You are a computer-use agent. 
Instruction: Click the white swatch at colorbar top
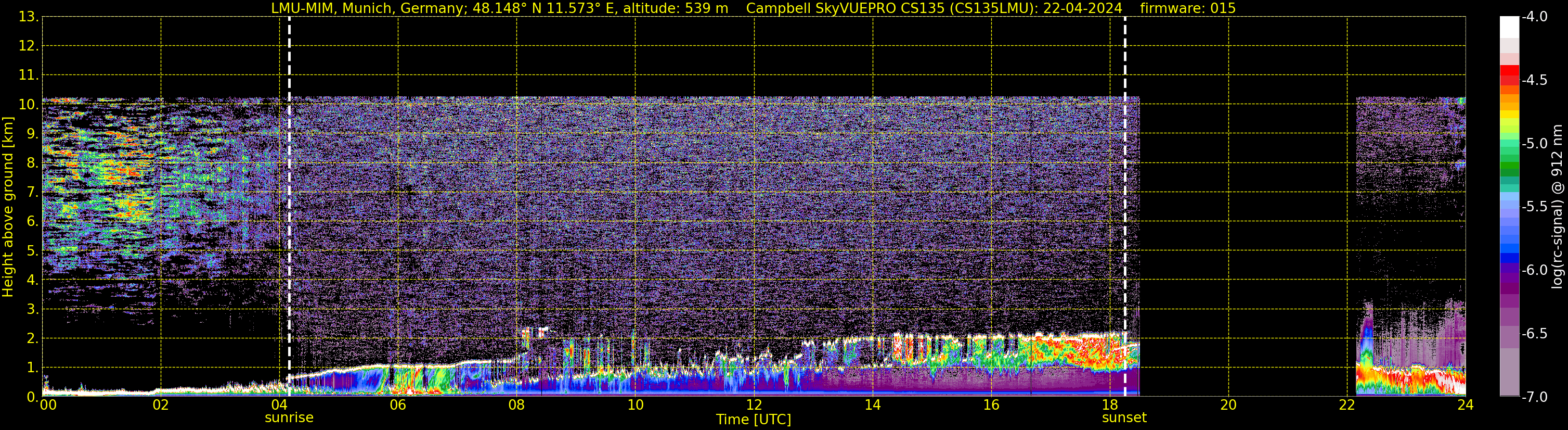[1509, 28]
